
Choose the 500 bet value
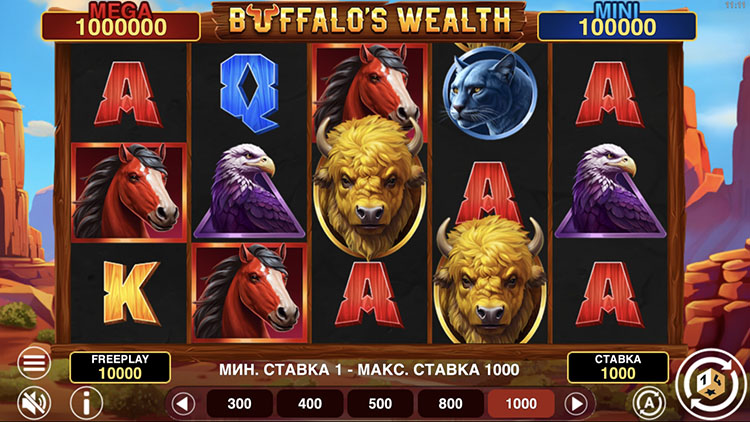[380, 403]
